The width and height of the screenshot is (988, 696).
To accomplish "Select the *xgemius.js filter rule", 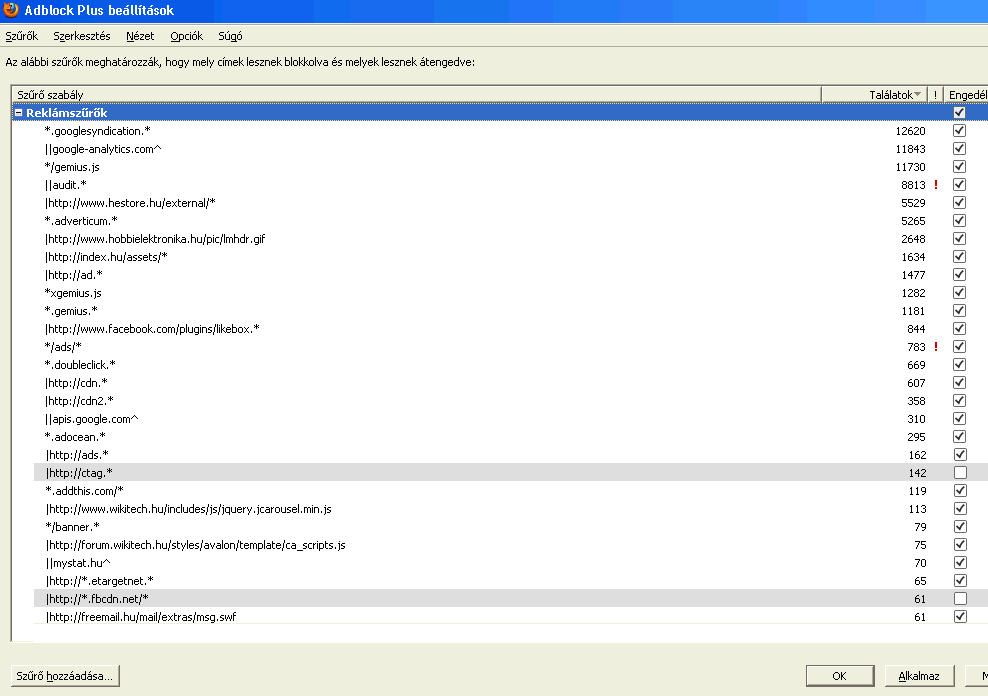I will 73,293.
